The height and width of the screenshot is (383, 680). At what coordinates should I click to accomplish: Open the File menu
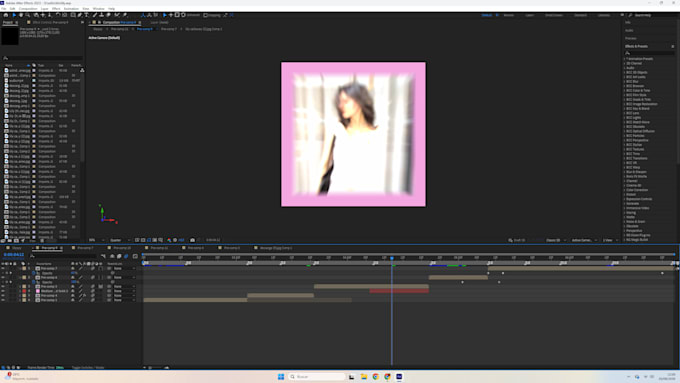pyautogui.click(x=4, y=9)
